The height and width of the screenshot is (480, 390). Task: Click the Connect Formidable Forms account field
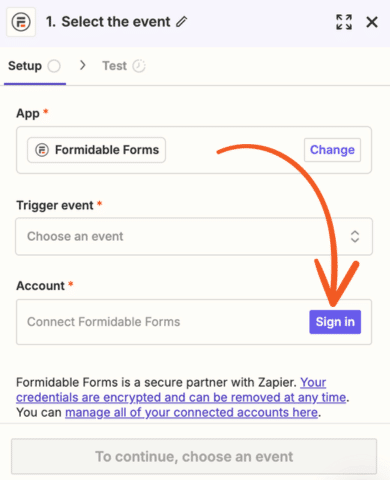pyautogui.click(x=194, y=322)
